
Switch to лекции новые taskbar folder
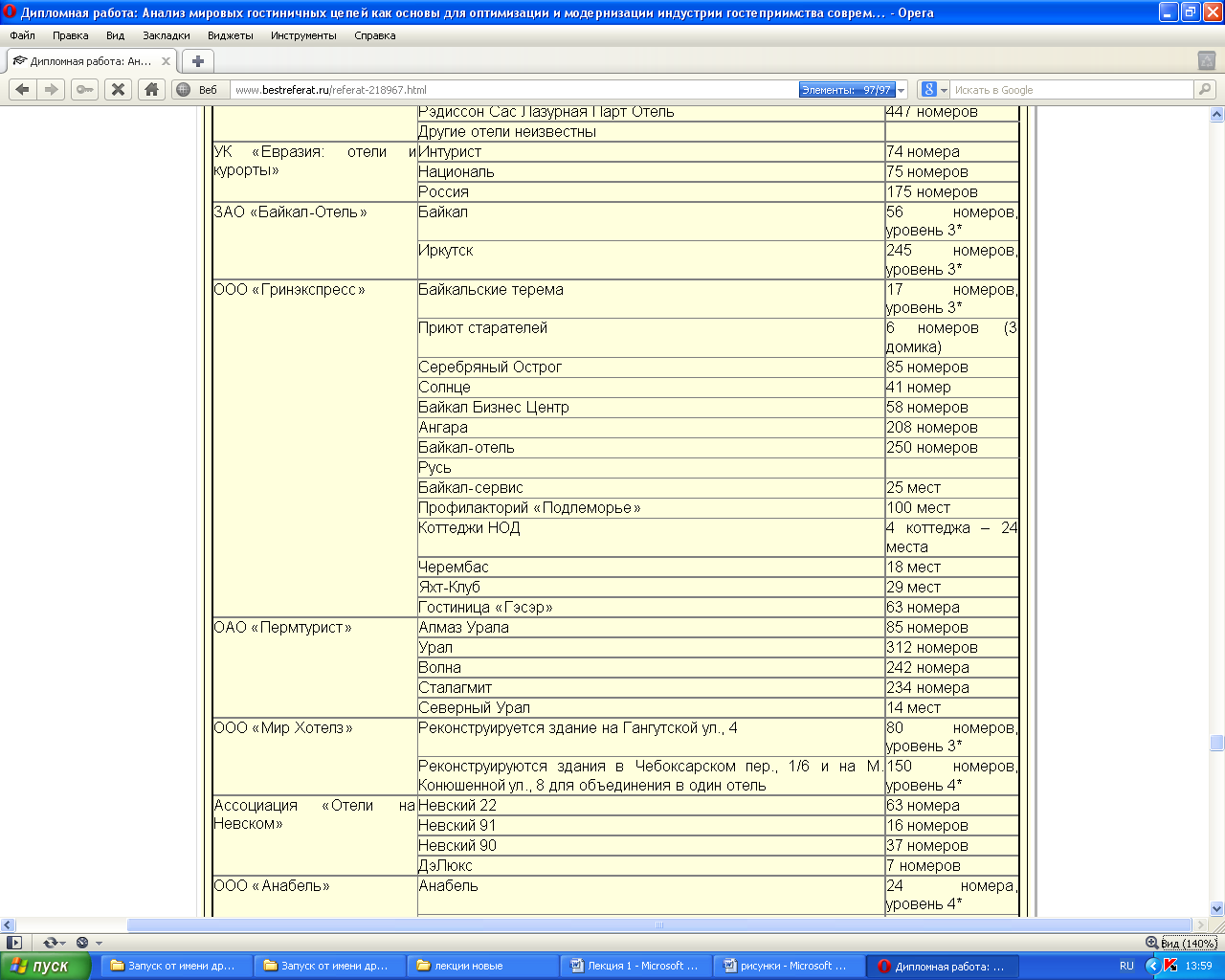[x=482, y=966]
